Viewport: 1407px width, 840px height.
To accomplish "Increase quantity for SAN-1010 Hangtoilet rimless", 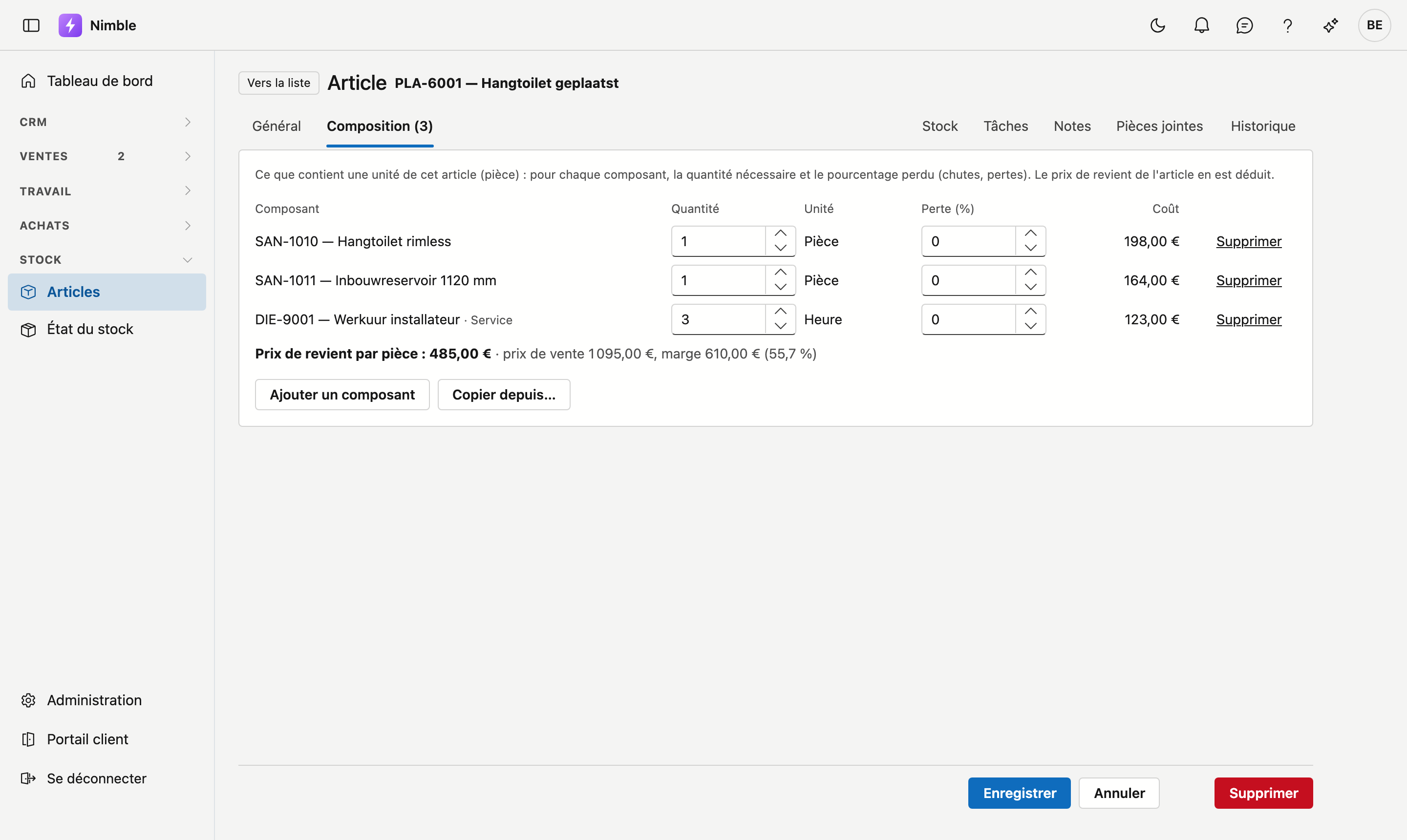I will pos(780,234).
